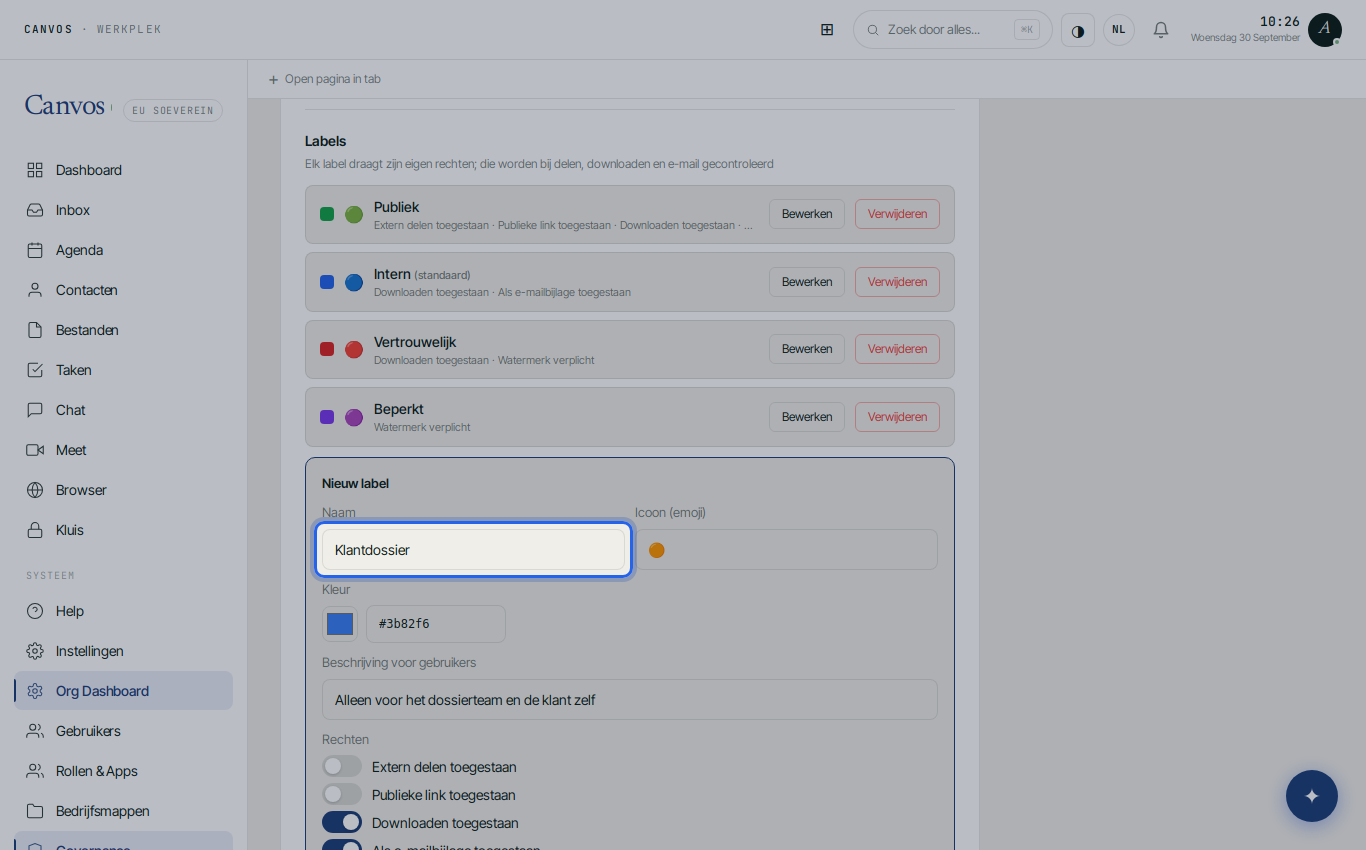The height and width of the screenshot is (850, 1366).
Task: Click the Icoon (emoji) input field
Action: [786, 550]
